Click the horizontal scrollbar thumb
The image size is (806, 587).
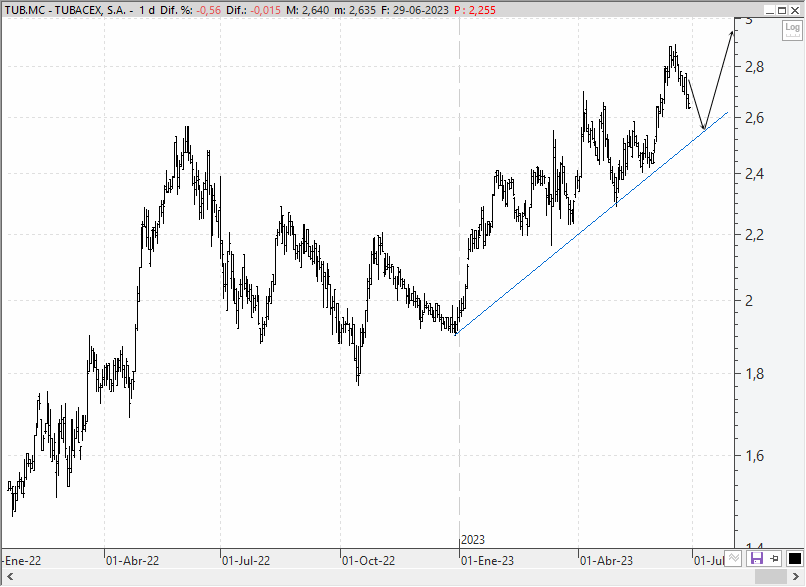click(769, 577)
